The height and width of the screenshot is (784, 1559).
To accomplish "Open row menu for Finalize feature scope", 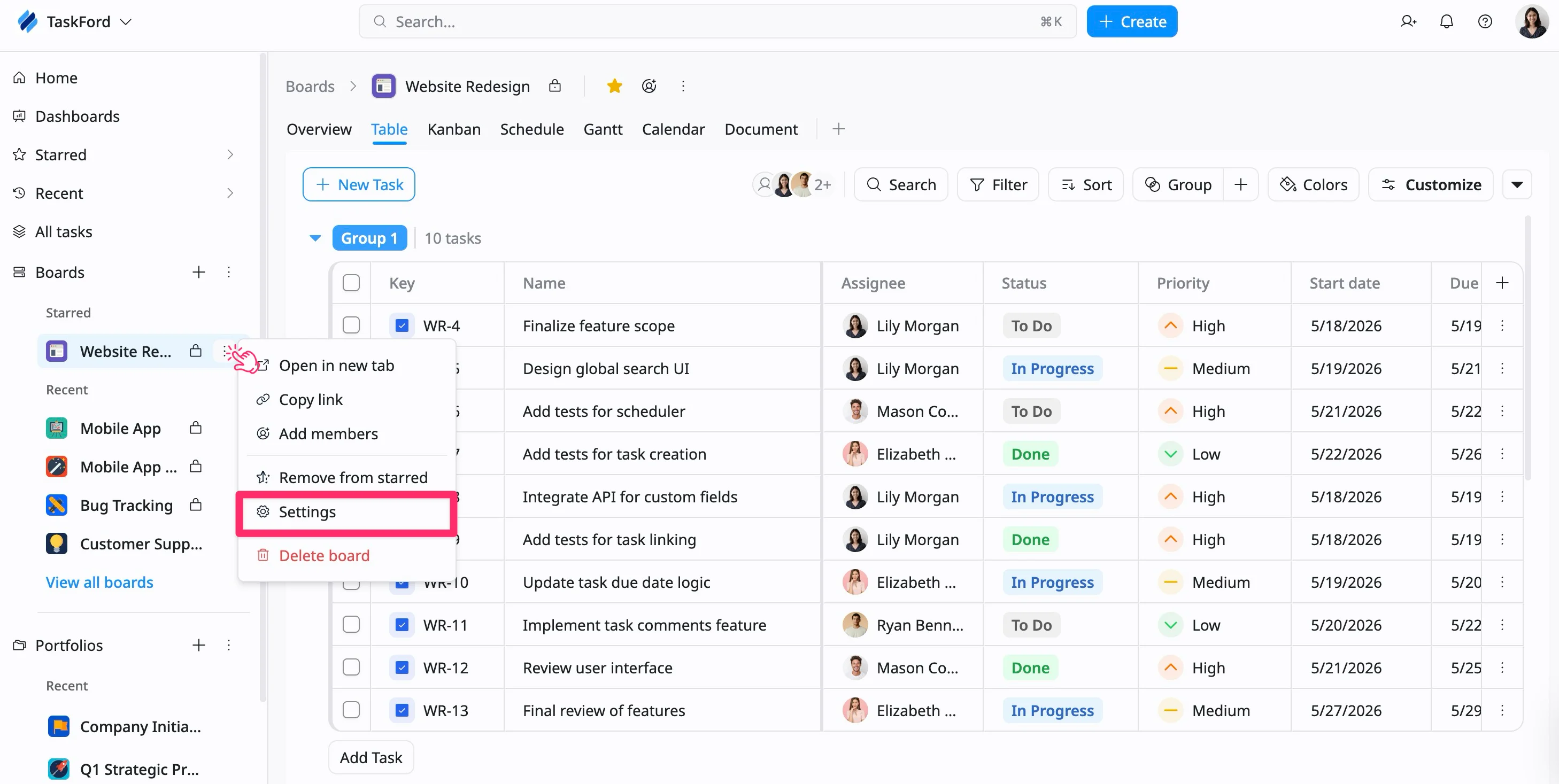I will [1501, 325].
